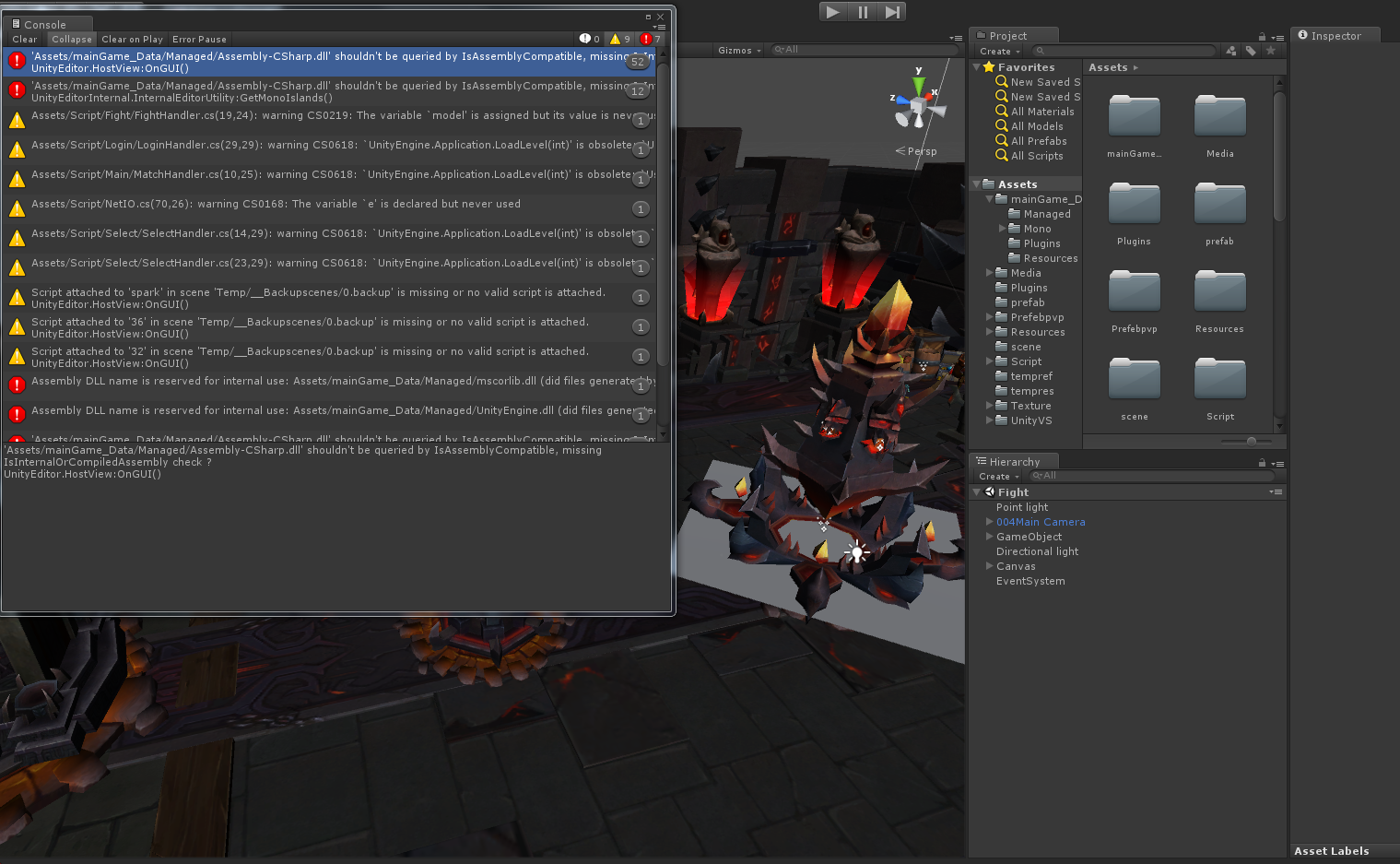Toggle the Collapse option in the Console

pos(72,39)
